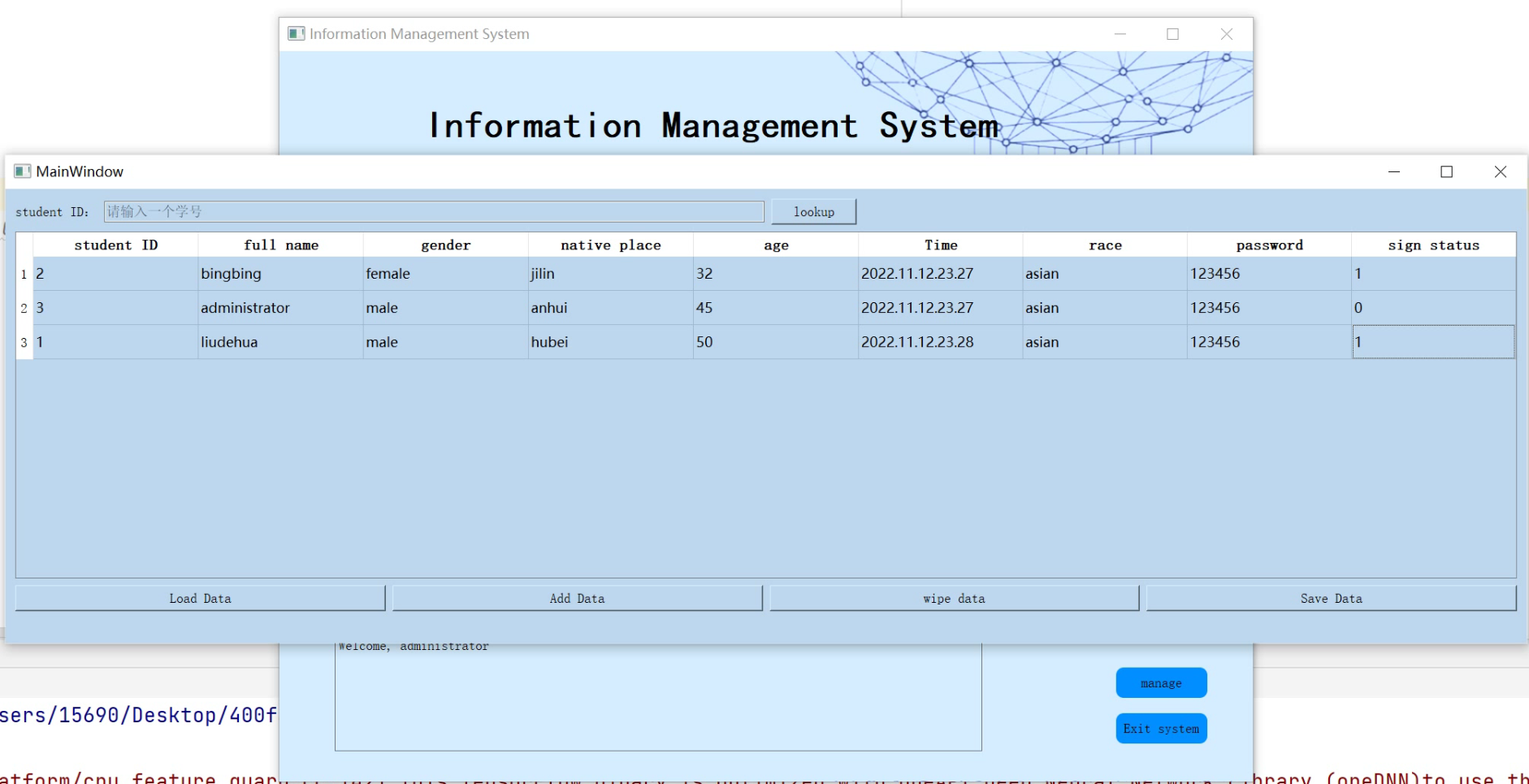This screenshot has width=1529, height=784.
Task: Click the native place column header
Action: 610,245
